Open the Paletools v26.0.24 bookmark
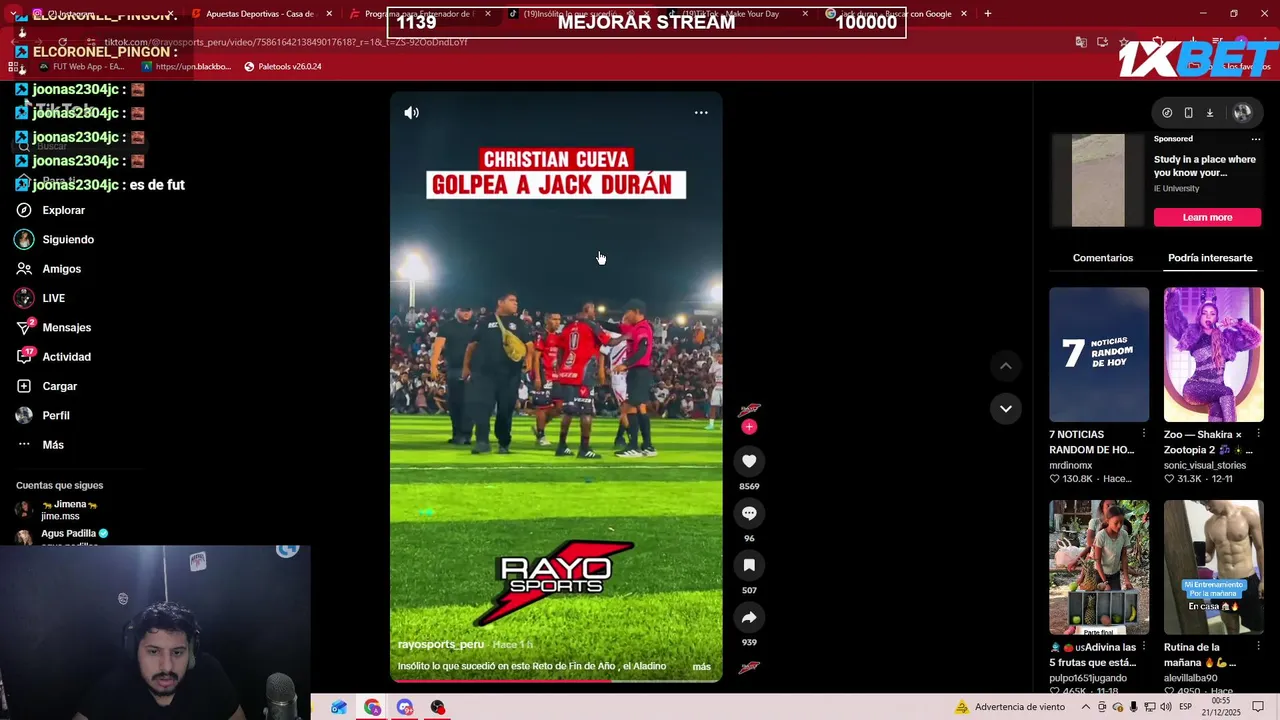1280x720 pixels. [x=283, y=67]
